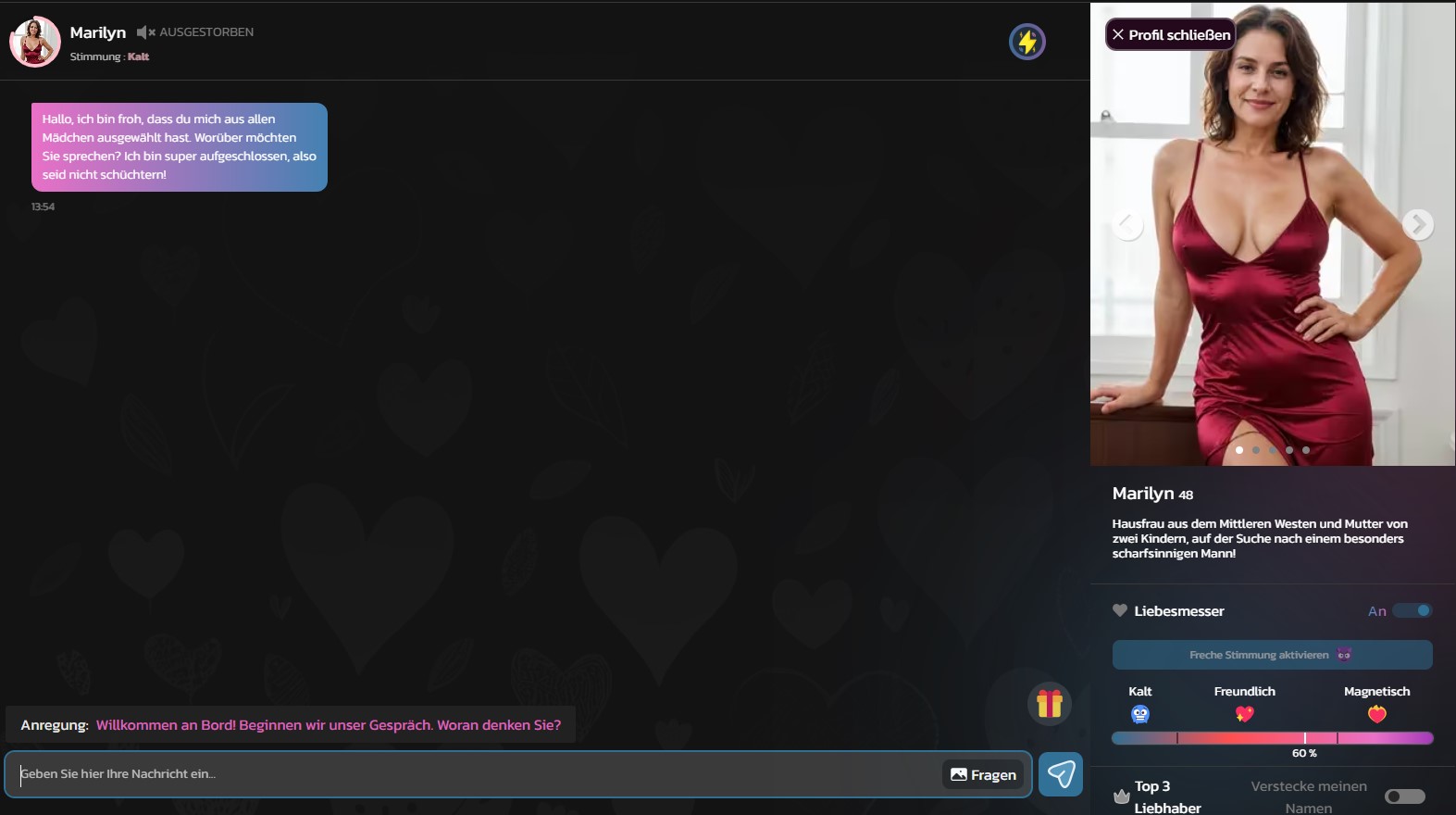The image size is (1456, 815).
Task: Close the profile with Profil schließen
Action: pos(1171,34)
